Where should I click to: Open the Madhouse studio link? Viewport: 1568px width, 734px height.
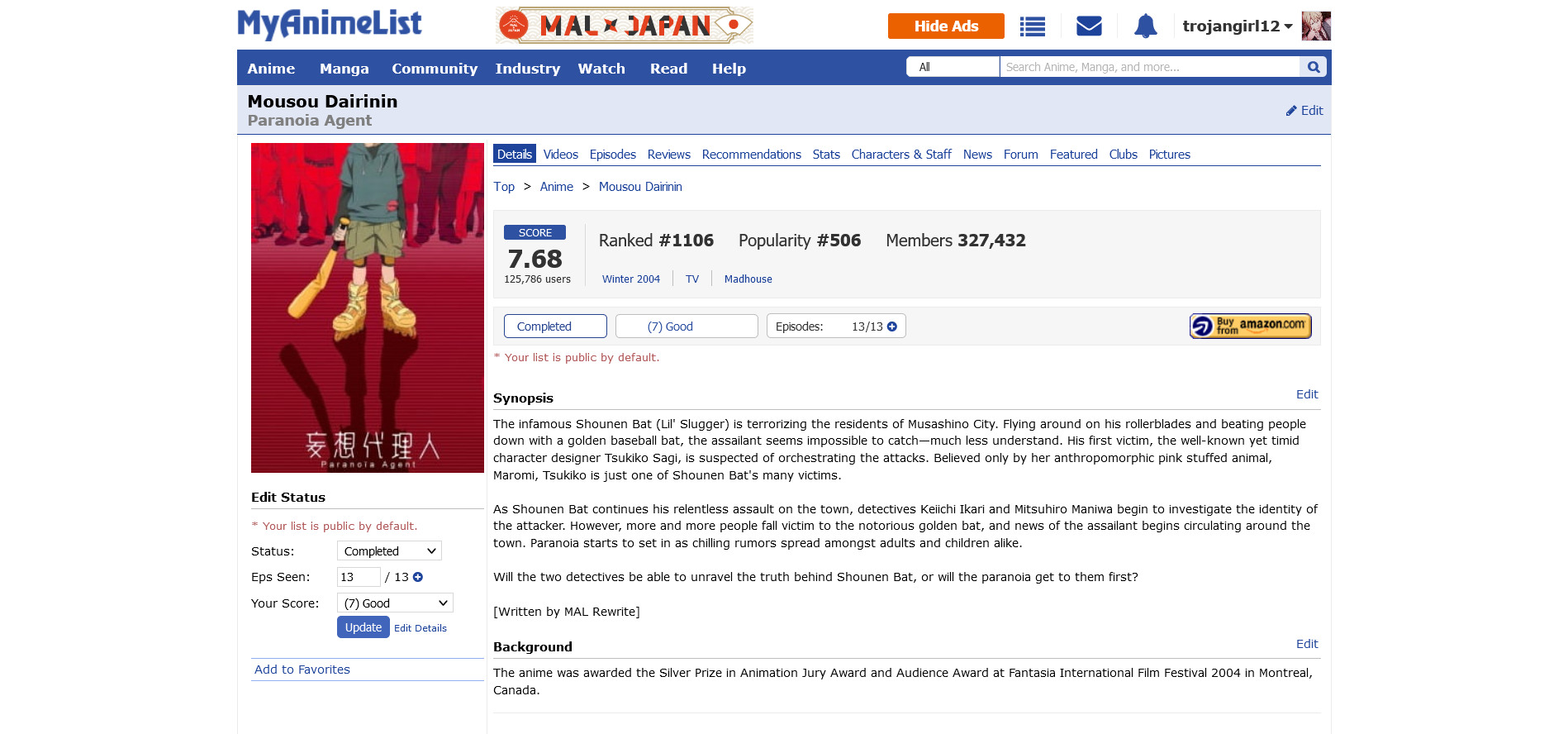point(748,279)
